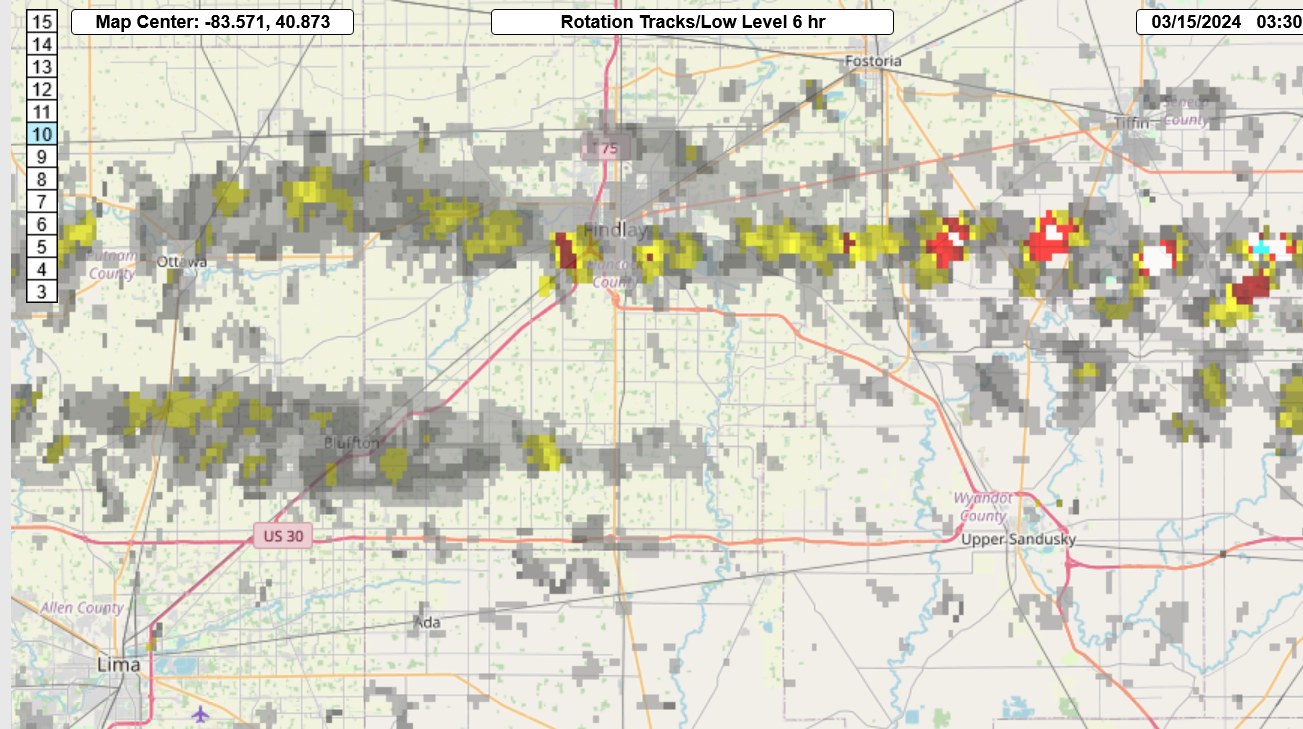Screen dimensions: 1303x729
Task: Click the Bluffton town label
Action: [x=352, y=442]
